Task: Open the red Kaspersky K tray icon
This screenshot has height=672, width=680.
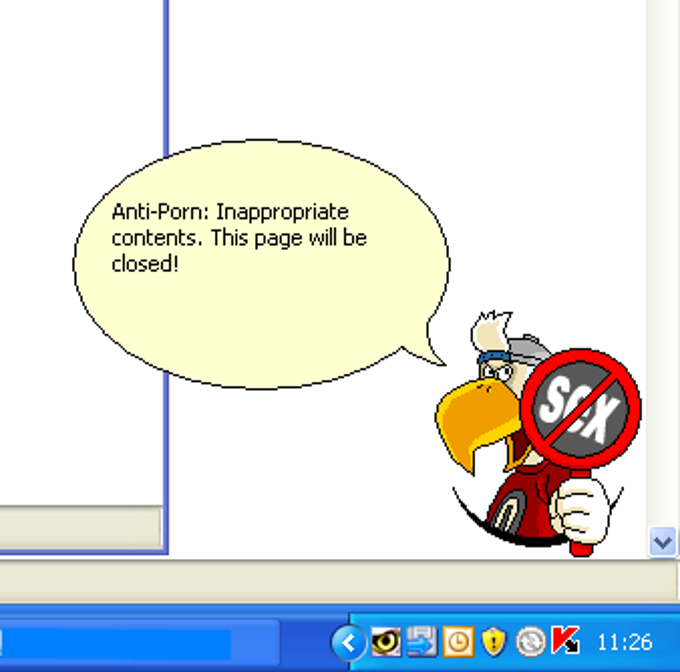Action: (x=566, y=640)
